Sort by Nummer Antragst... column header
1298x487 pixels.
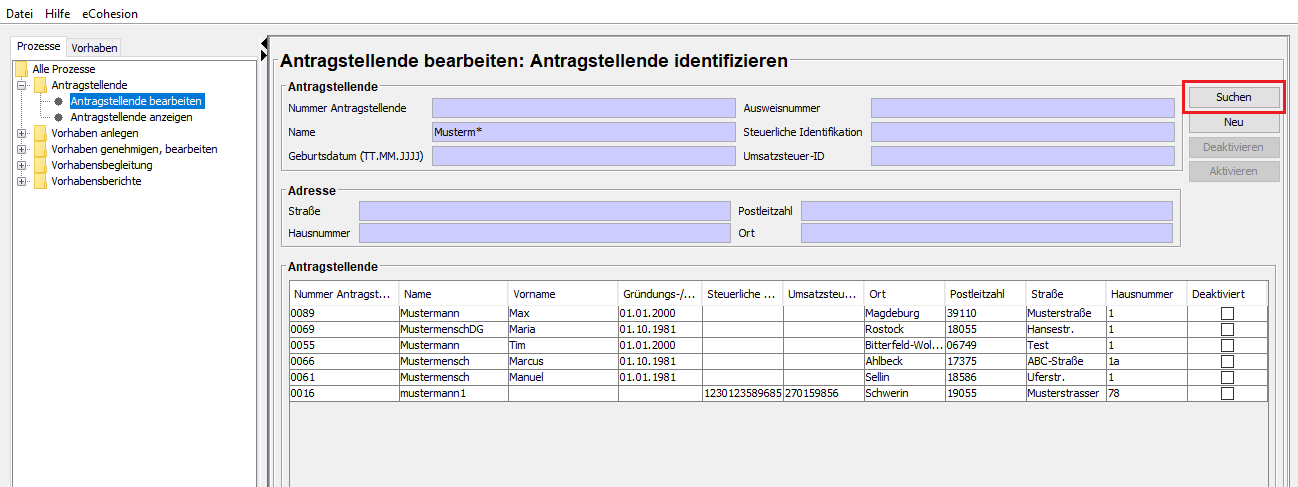tap(344, 294)
